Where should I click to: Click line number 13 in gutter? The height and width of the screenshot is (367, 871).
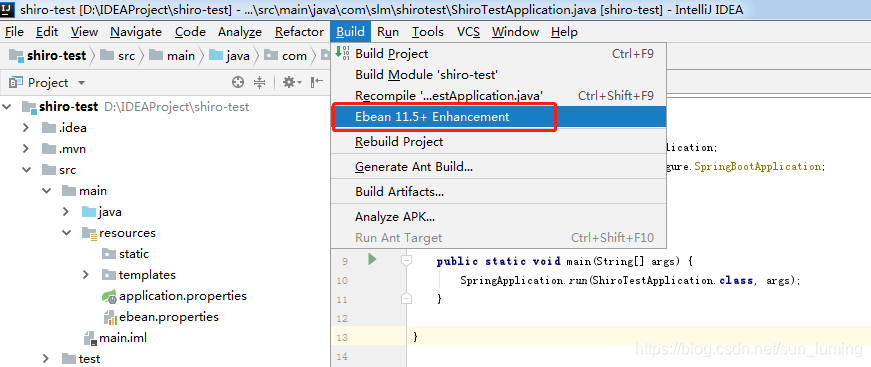pos(342,337)
